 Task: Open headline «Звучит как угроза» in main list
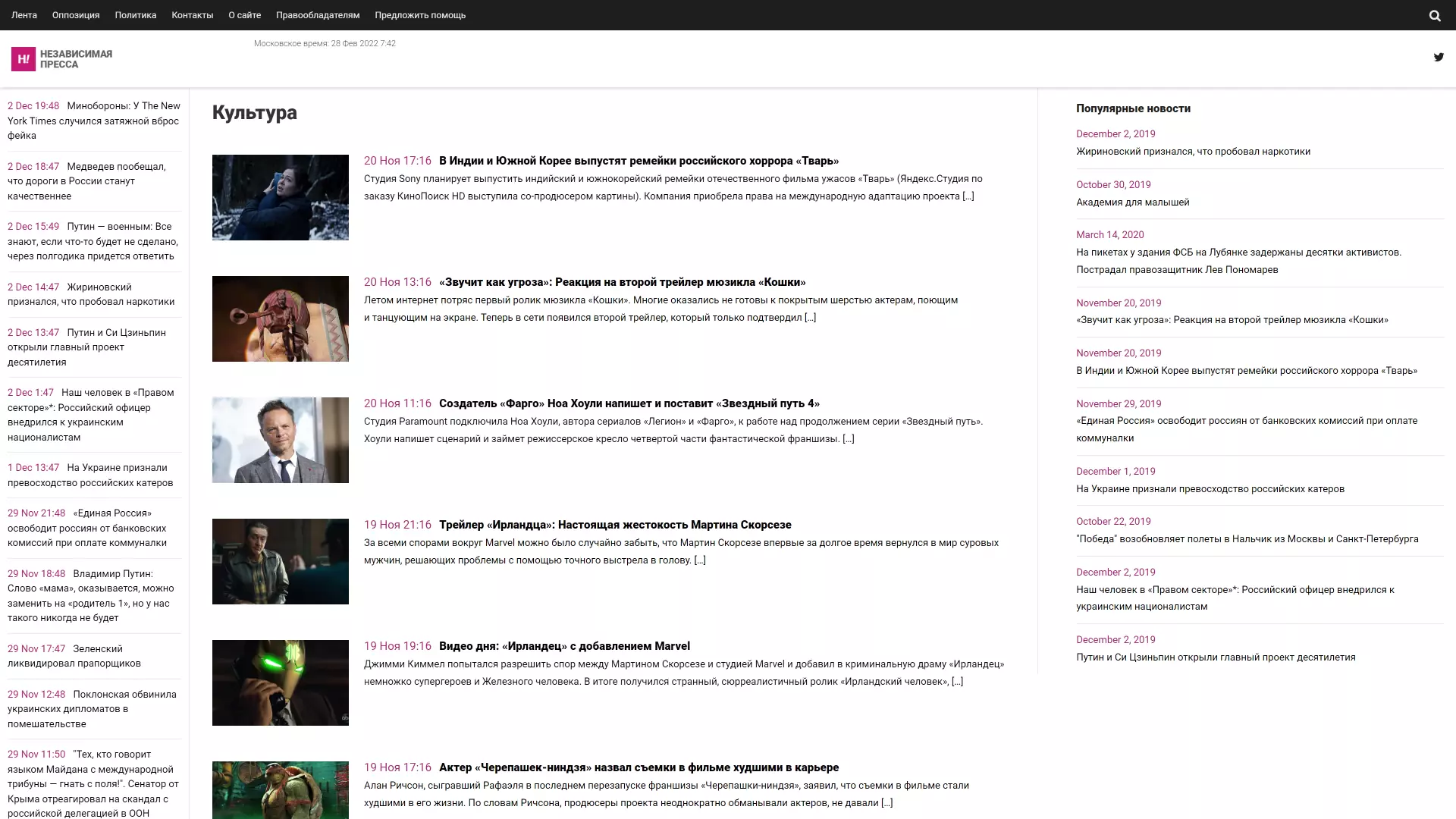[x=622, y=282]
